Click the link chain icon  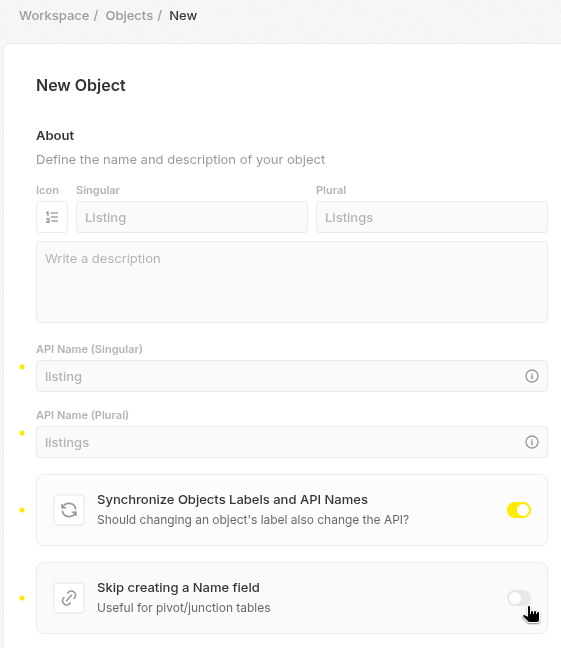(69, 598)
